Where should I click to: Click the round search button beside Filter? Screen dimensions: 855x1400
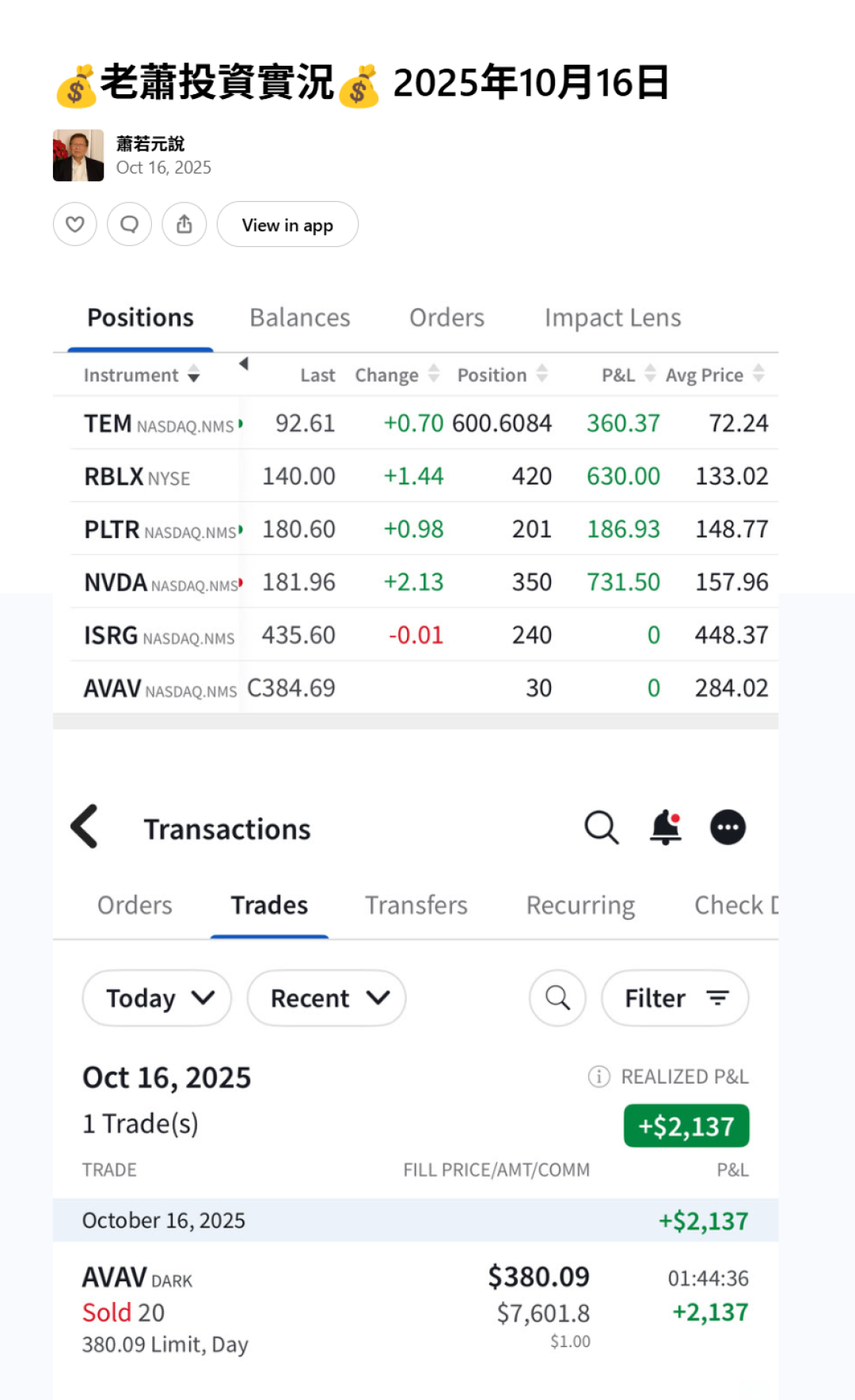coord(557,998)
